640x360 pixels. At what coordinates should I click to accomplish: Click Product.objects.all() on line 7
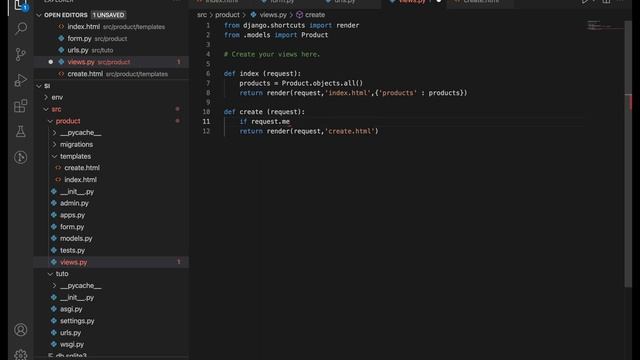point(322,83)
